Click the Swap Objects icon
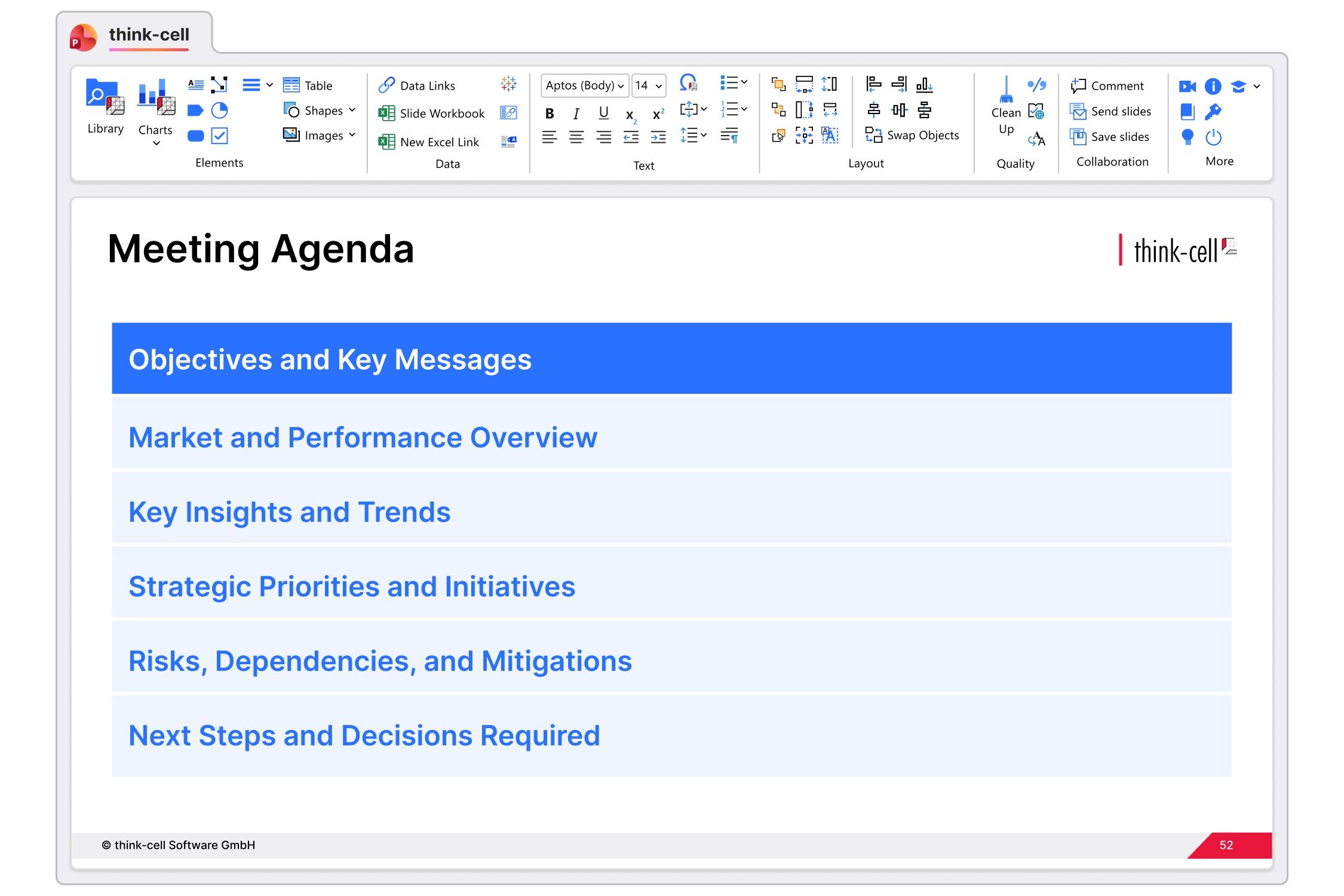 click(x=873, y=136)
